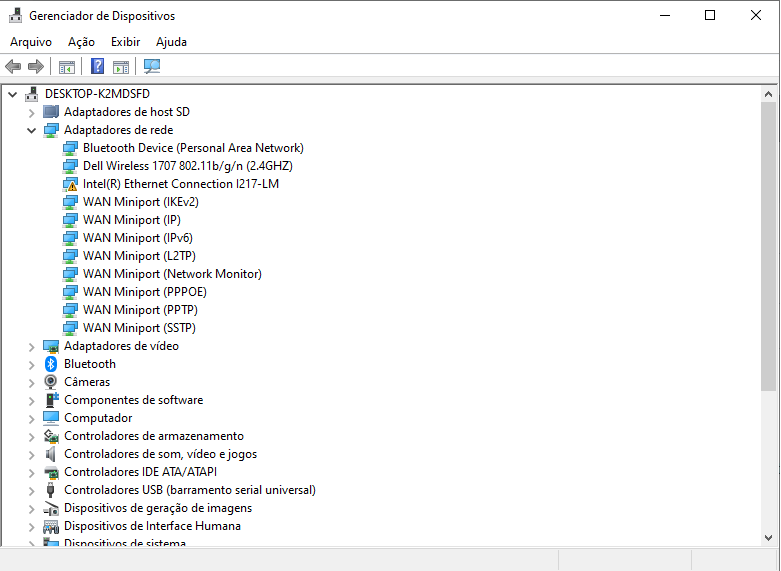Click the Controladores de armazenamento icon

(51, 436)
